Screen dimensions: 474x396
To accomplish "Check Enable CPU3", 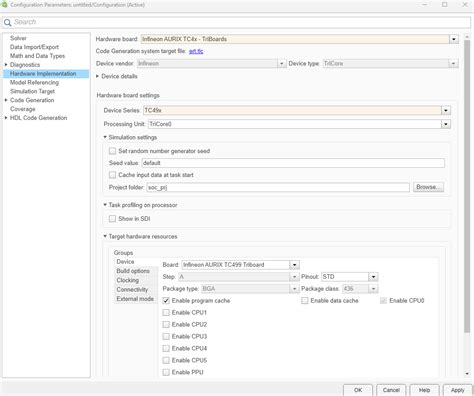I will click(166, 337).
